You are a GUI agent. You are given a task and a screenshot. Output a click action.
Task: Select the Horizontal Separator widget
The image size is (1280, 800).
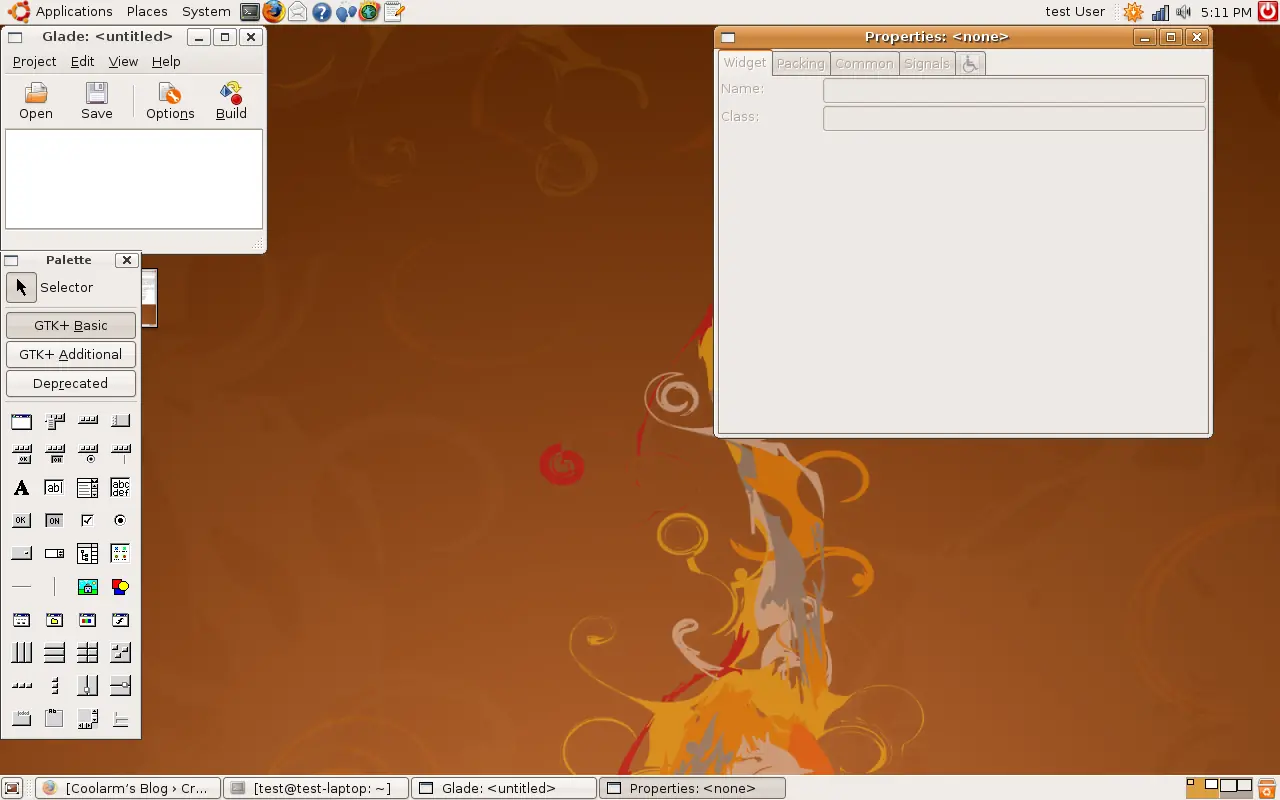(21, 587)
